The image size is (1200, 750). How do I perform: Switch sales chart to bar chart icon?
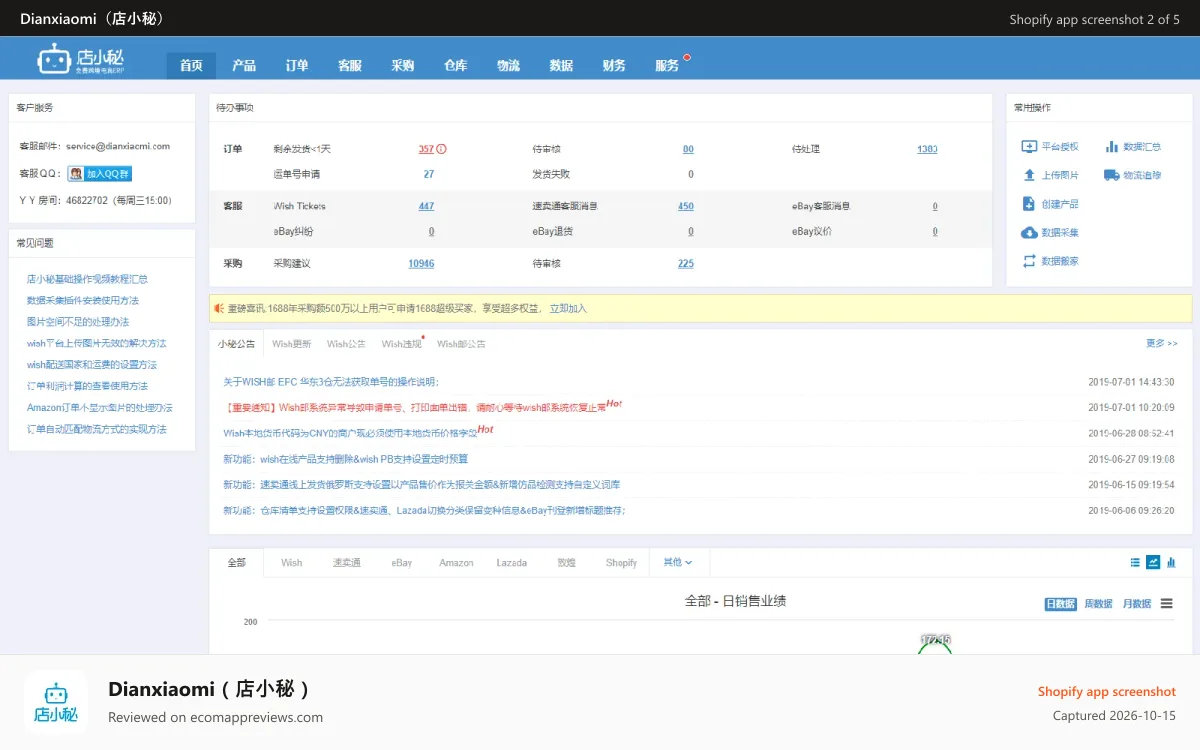(x=1171, y=562)
